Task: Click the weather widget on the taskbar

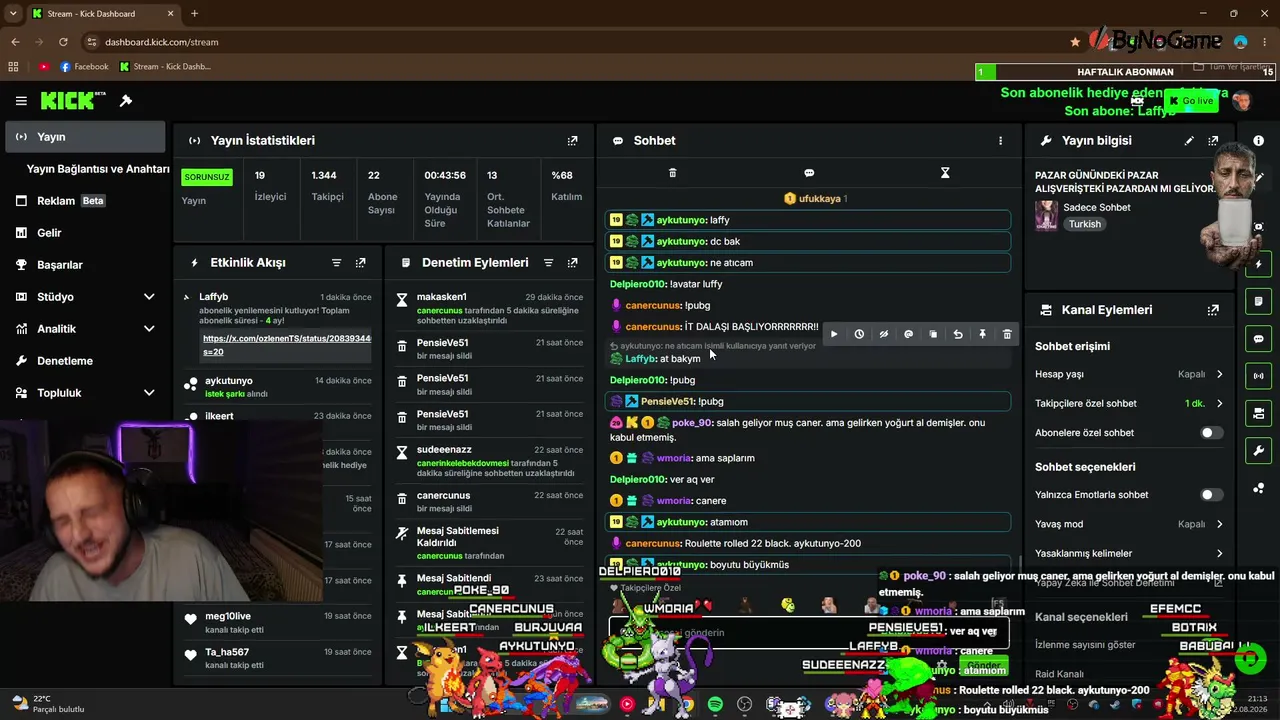Action: (48, 704)
